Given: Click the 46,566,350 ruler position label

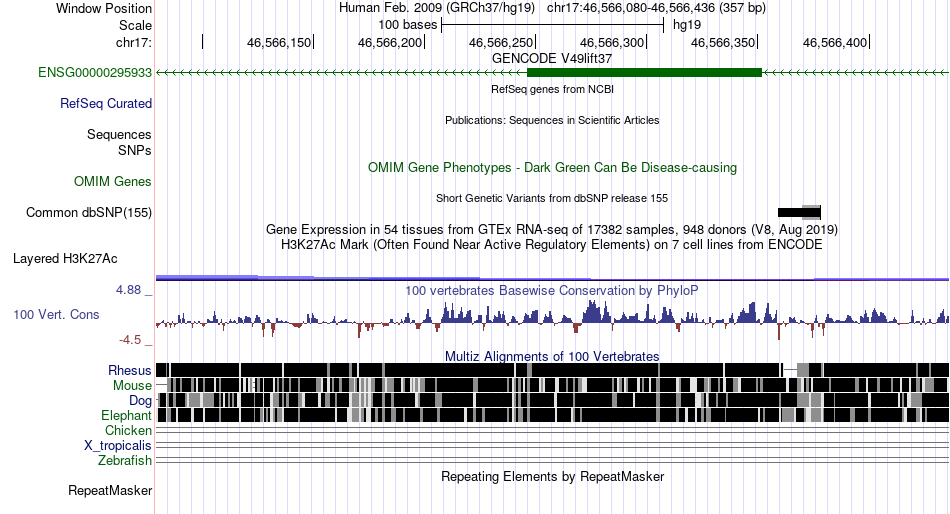Looking at the screenshot, I should [x=723, y=43].
